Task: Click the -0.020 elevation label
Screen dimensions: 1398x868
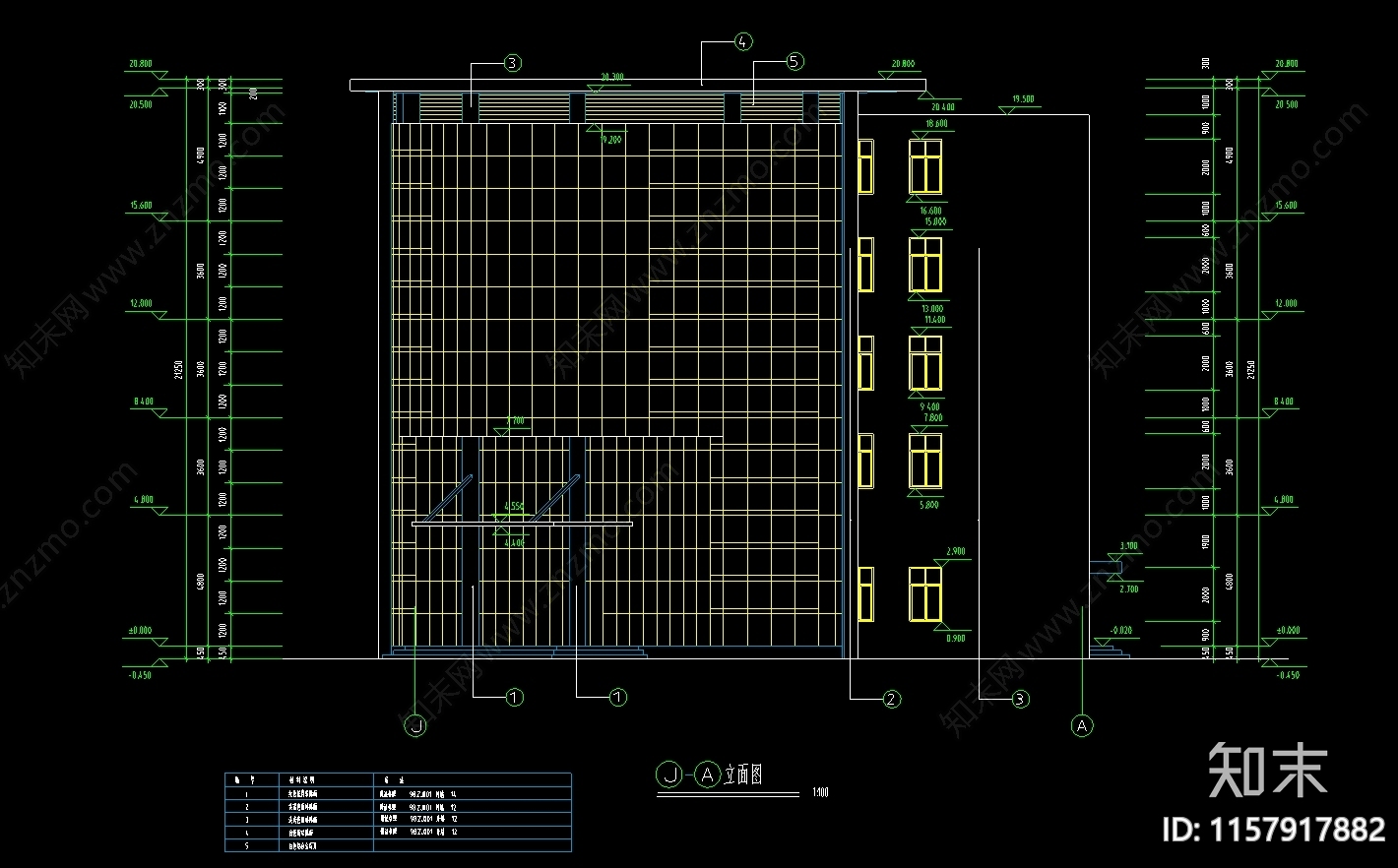Action: click(1120, 630)
